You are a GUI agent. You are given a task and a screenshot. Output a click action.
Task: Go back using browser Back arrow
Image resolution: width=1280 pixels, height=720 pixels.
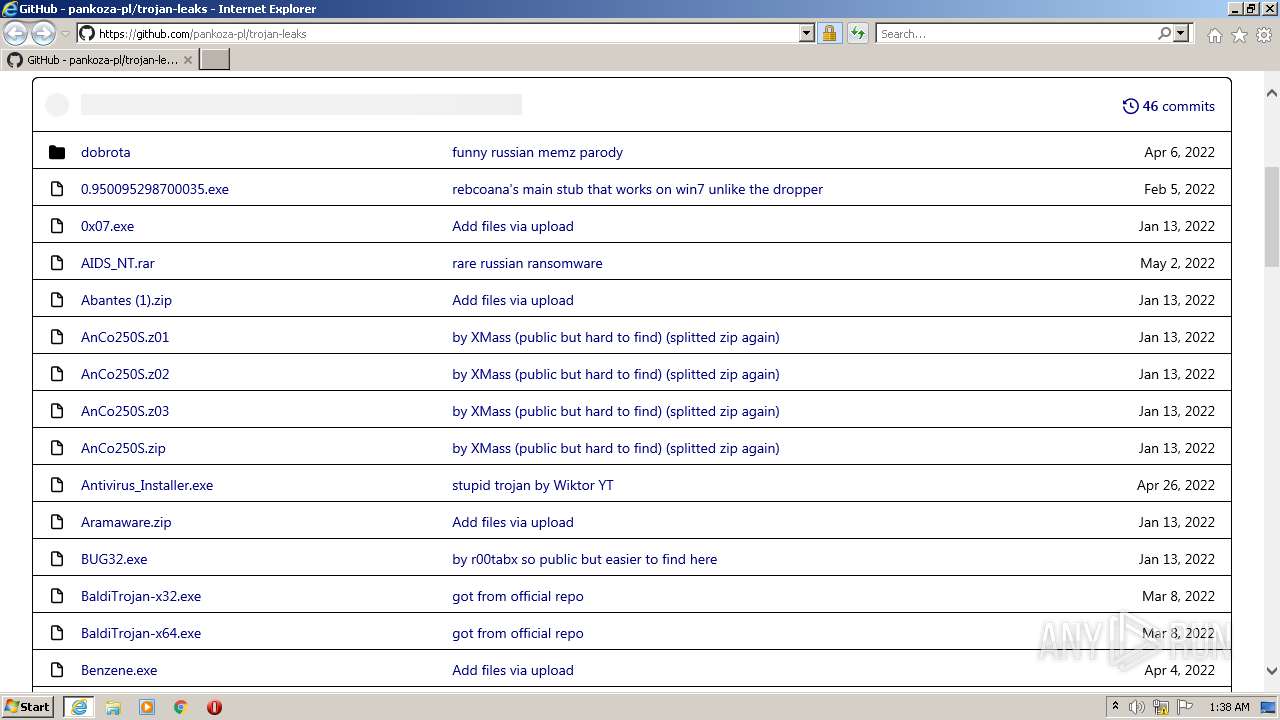15,33
